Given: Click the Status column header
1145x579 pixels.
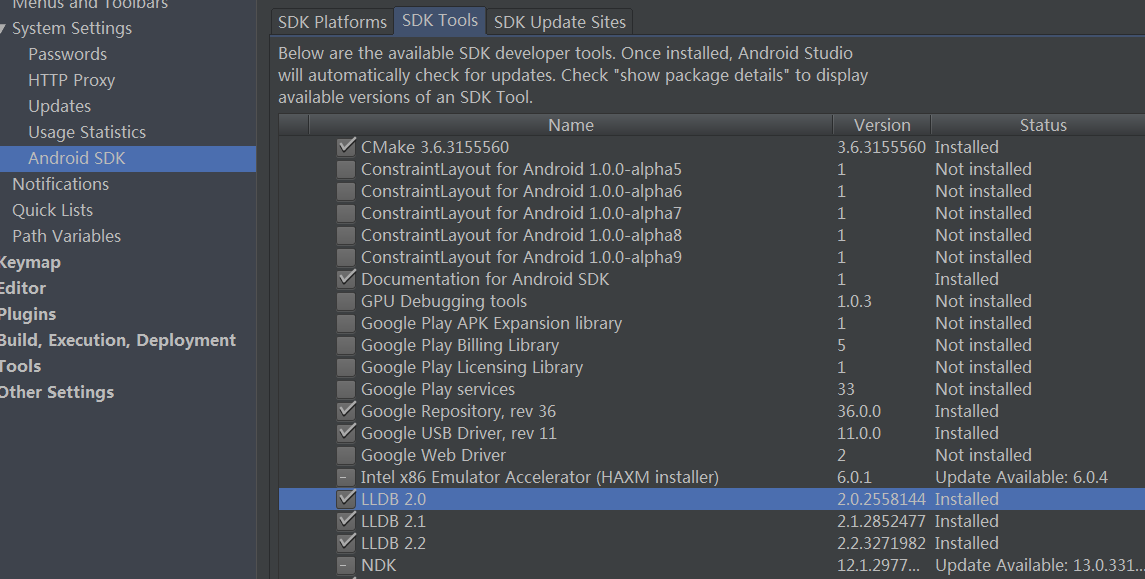Looking at the screenshot, I should coord(1043,125).
